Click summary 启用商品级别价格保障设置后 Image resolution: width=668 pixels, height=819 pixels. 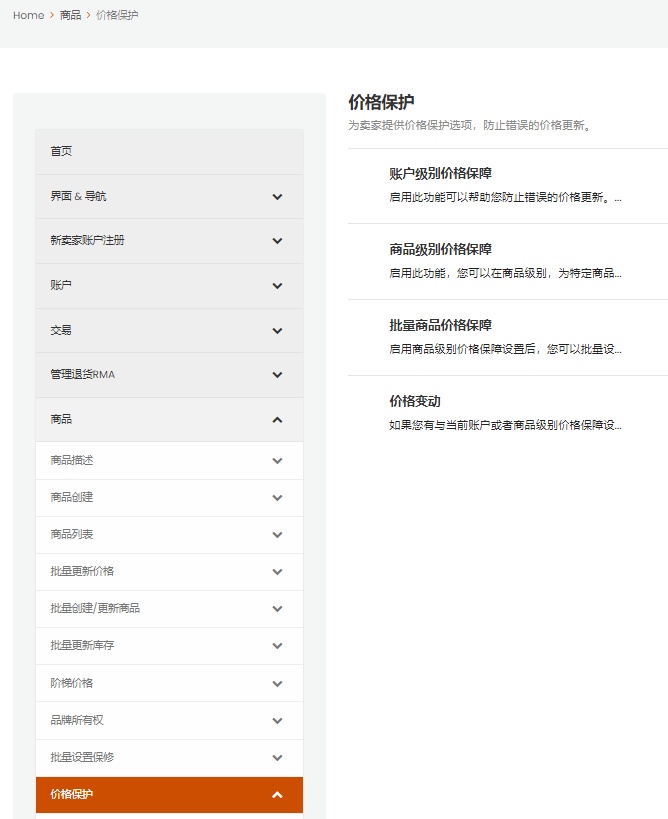pyautogui.click(x=505, y=349)
